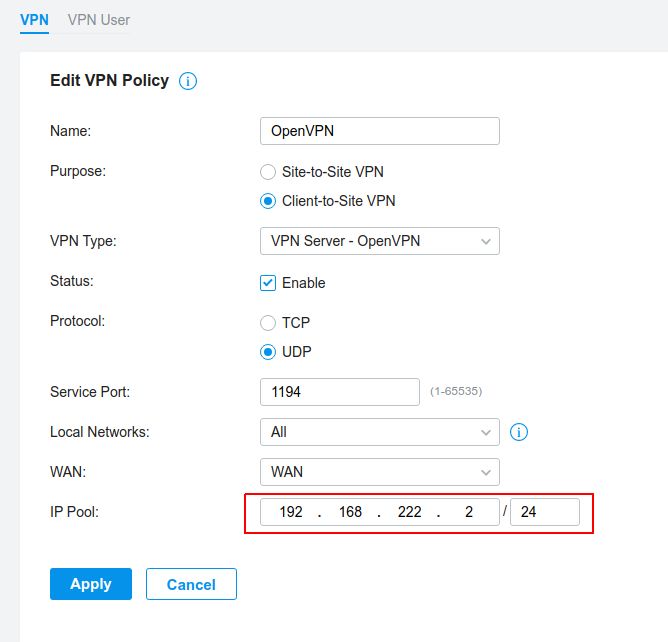Select the VPN tab
Image resolution: width=668 pixels, height=642 pixels.
click(34, 20)
